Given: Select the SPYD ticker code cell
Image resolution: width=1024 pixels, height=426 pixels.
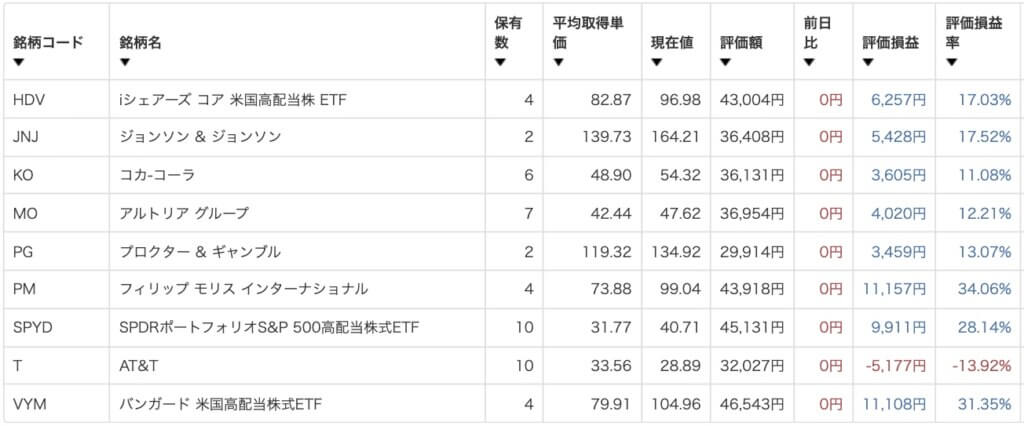Looking at the screenshot, I should click(x=33, y=328).
